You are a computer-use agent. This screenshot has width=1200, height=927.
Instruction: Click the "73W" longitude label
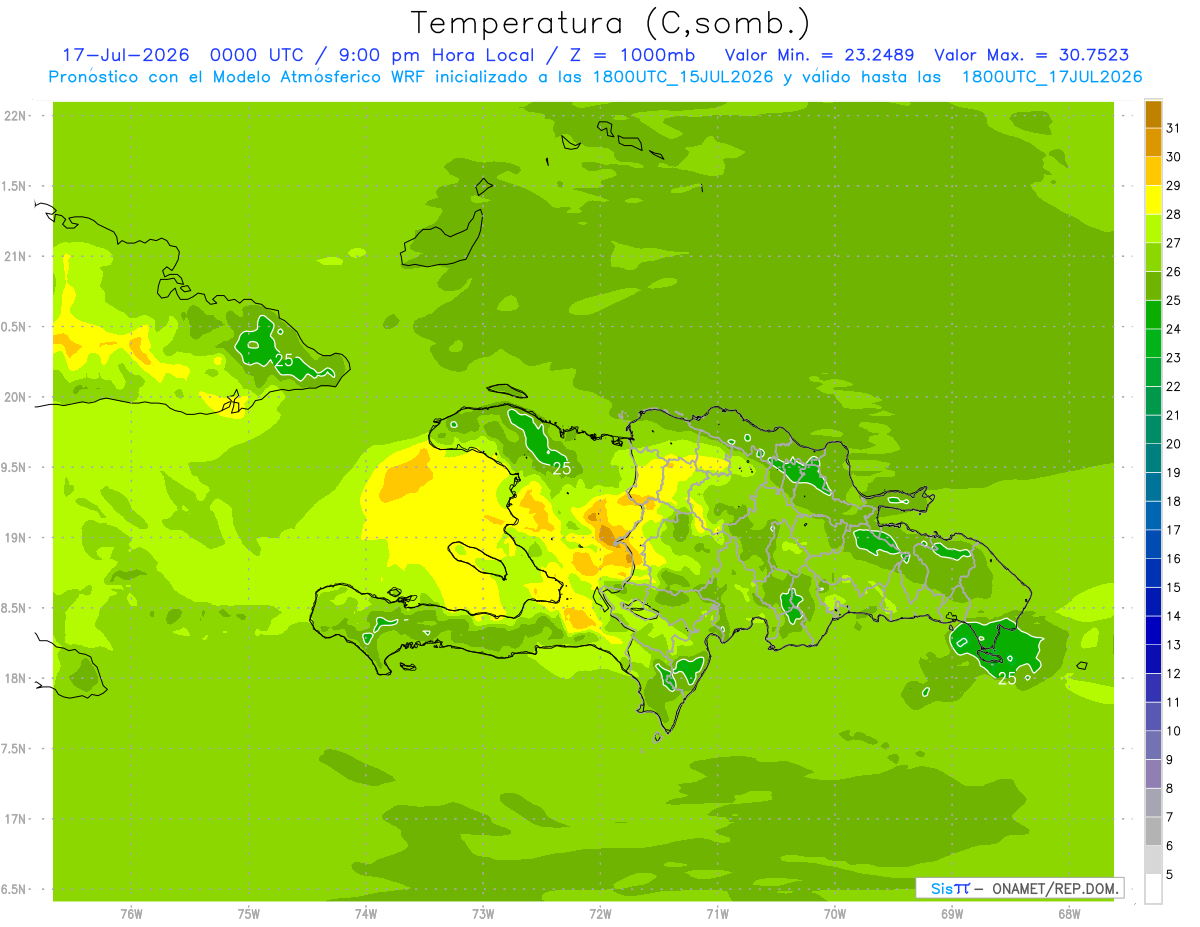pos(483,914)
